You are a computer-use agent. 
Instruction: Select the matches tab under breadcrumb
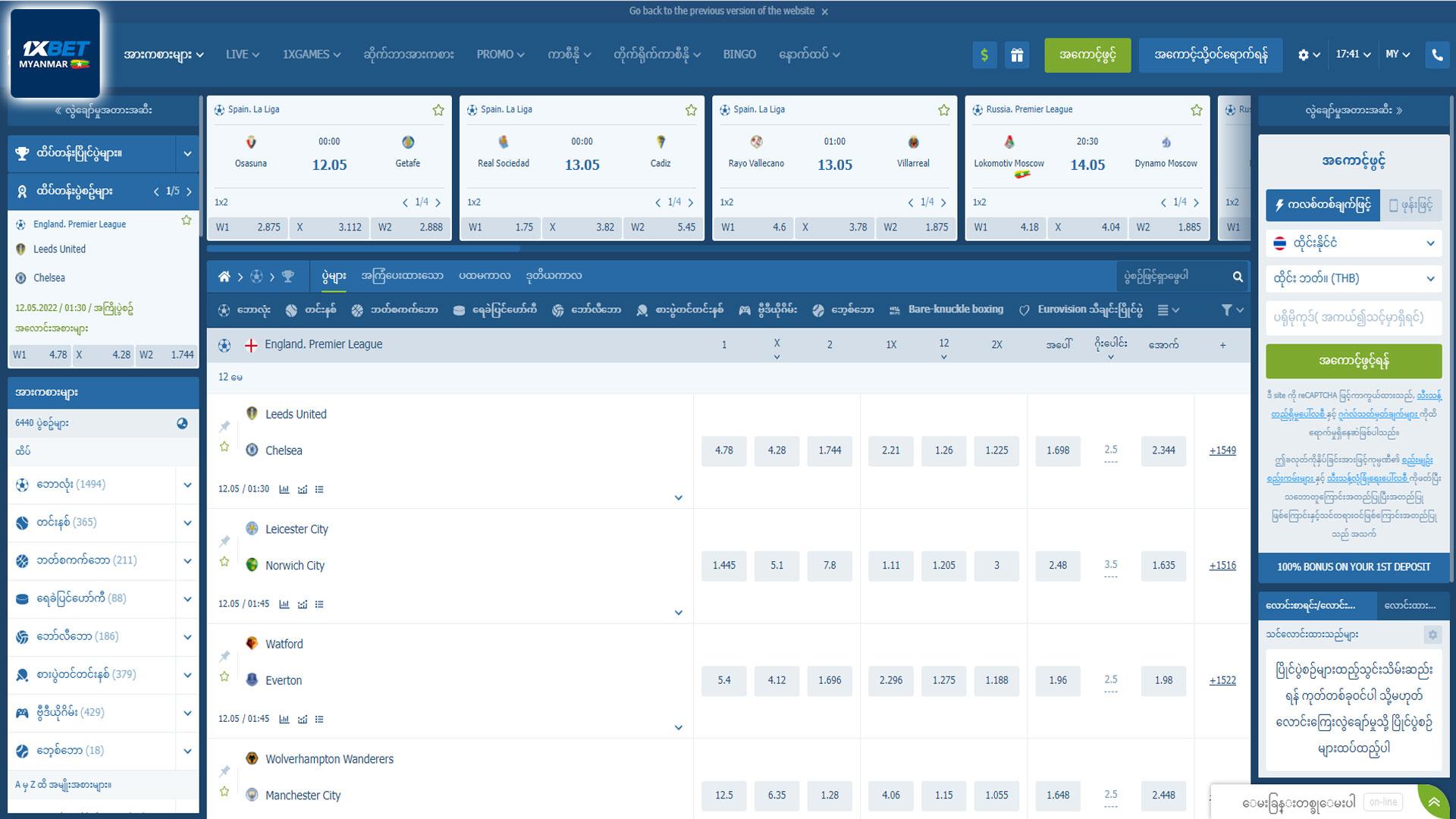coord(334,277)
